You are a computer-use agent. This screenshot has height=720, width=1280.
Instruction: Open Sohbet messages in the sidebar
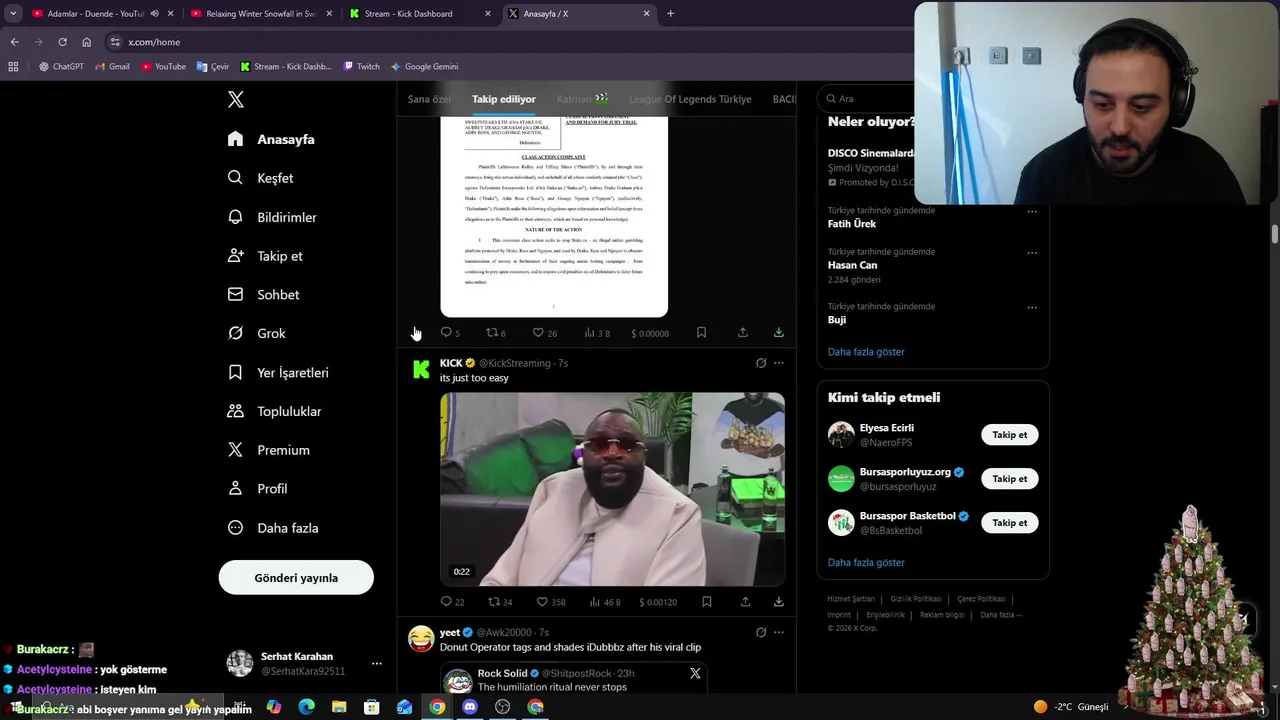263,295
